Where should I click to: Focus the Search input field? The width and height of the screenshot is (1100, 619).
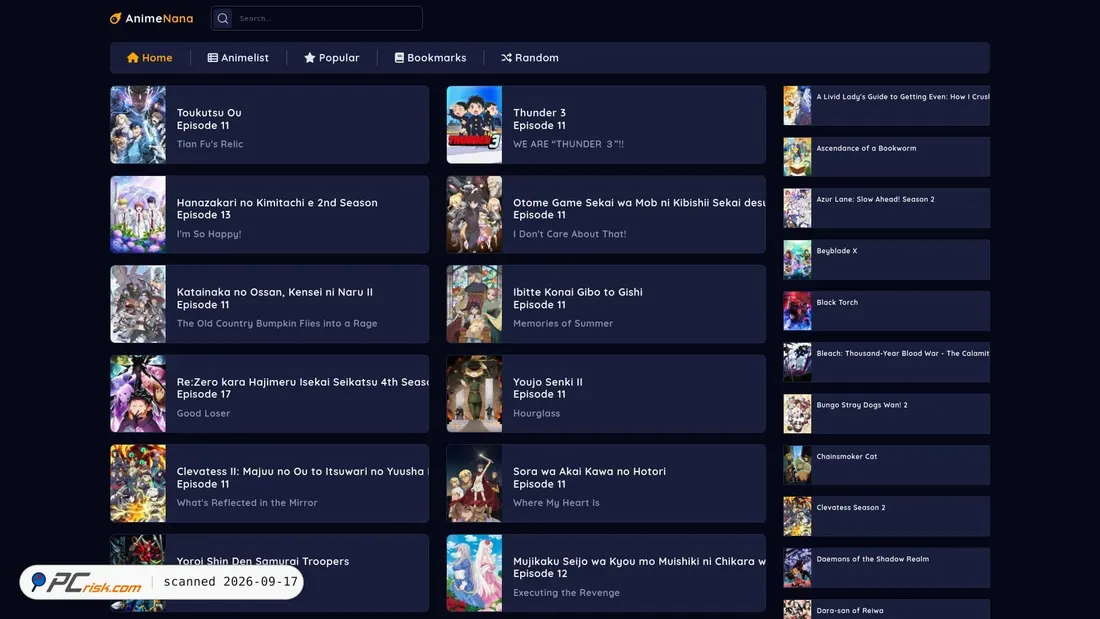[317, 18]
